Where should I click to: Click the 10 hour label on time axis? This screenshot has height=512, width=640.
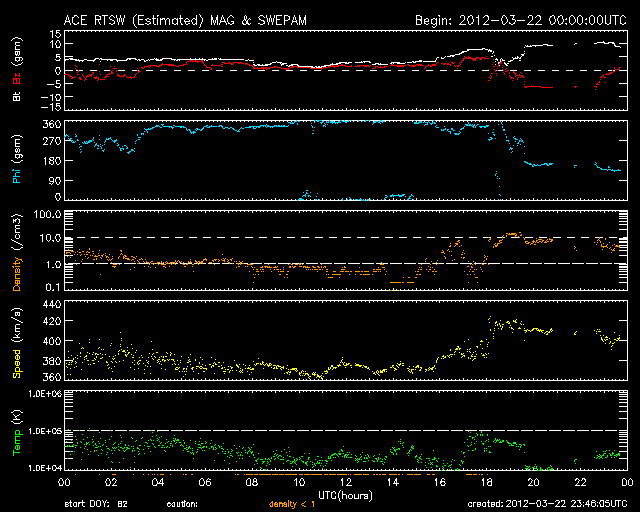pos(299,483)
